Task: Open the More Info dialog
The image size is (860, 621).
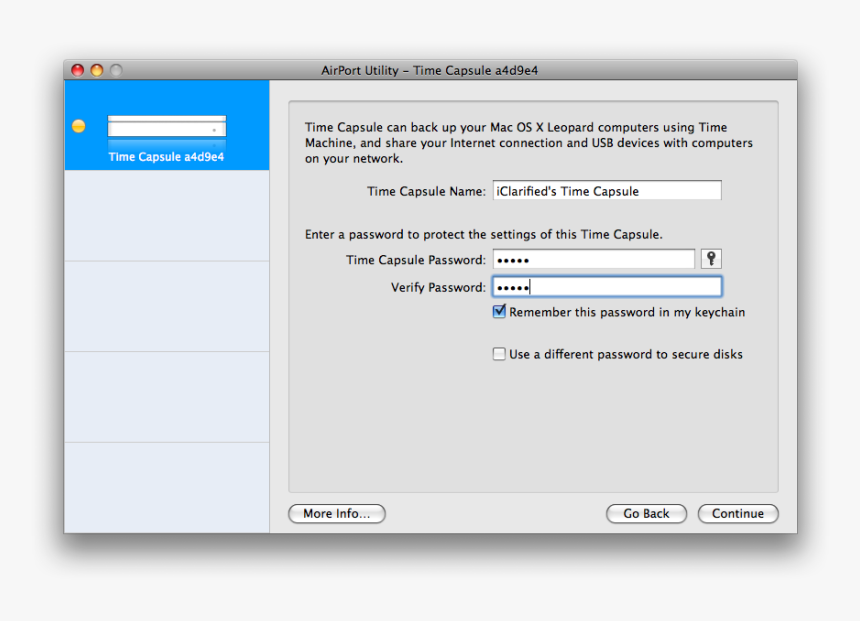Action: pyautogui.click(x=336, y=513)
